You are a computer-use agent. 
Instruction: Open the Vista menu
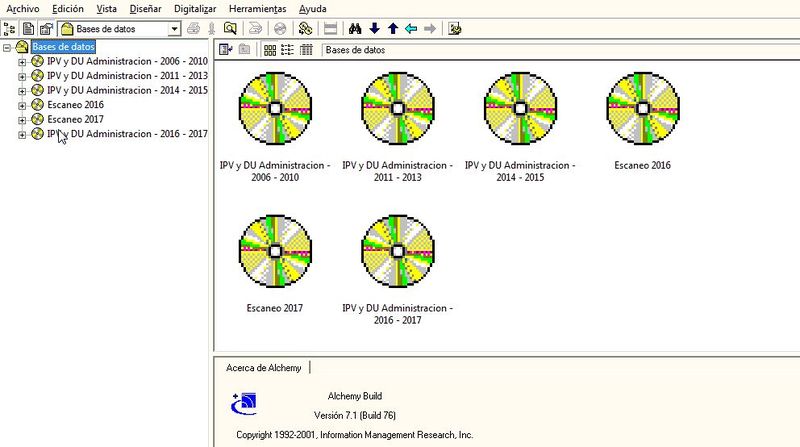point(106,9)
